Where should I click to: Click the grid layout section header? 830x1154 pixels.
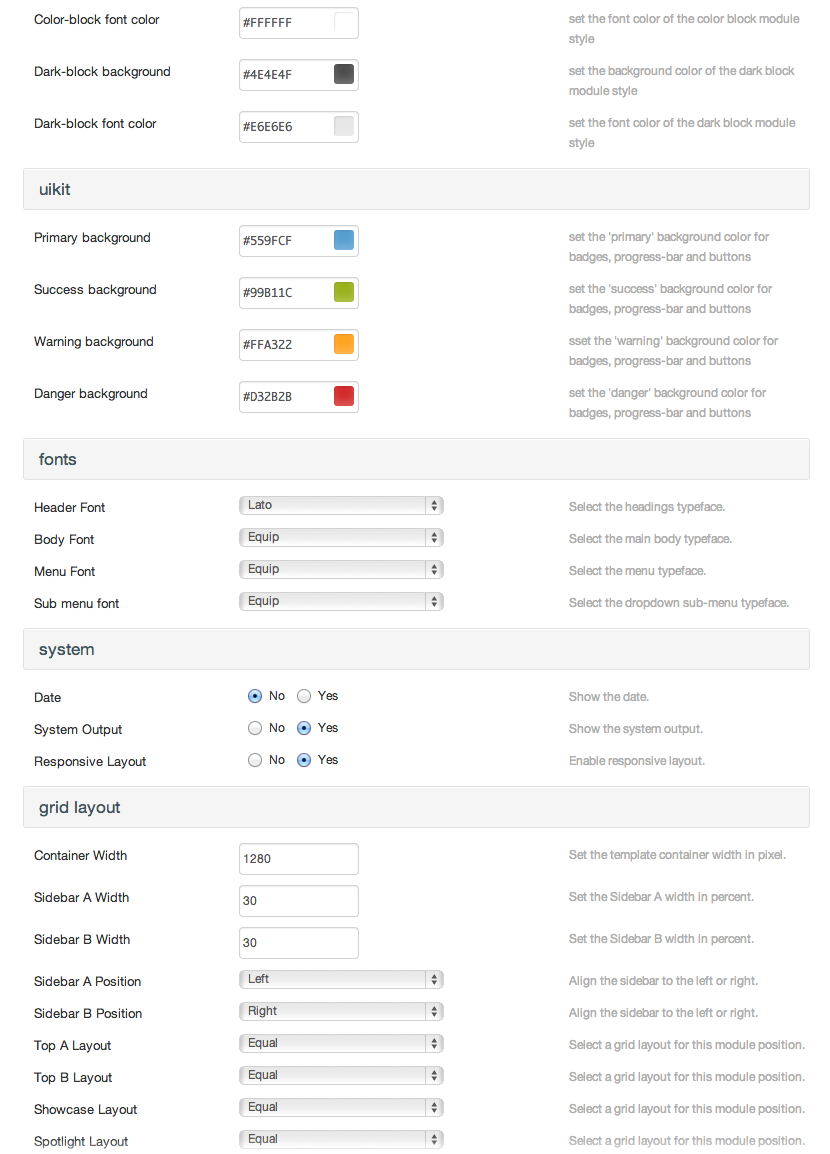(416, 807)
